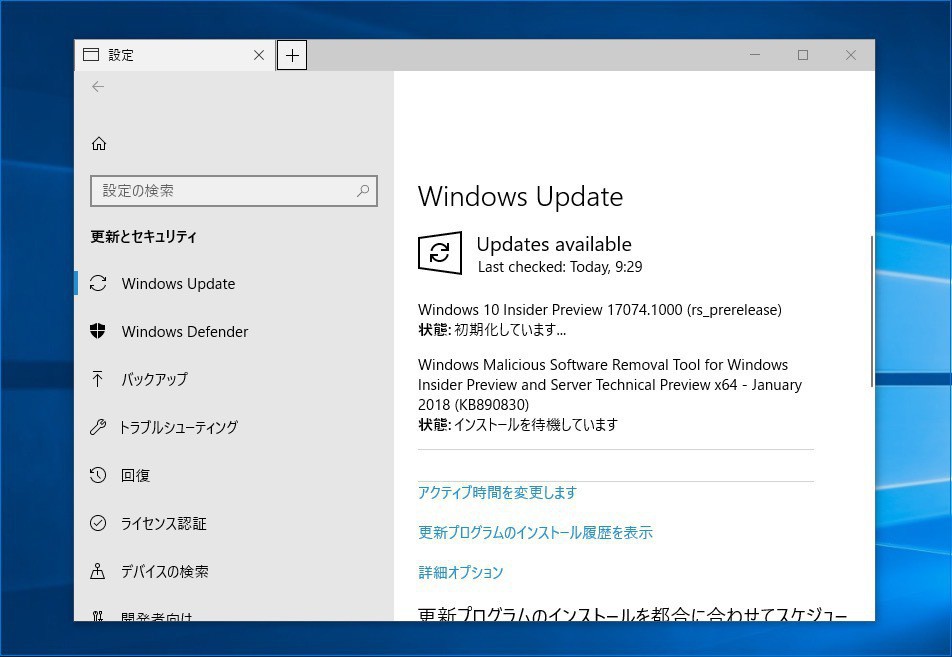Click 状態: 初期化しています status text

492,330
